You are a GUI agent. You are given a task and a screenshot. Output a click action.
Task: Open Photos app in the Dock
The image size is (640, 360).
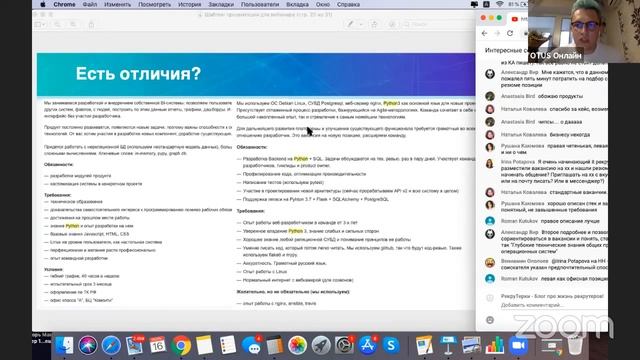(297, 345)
